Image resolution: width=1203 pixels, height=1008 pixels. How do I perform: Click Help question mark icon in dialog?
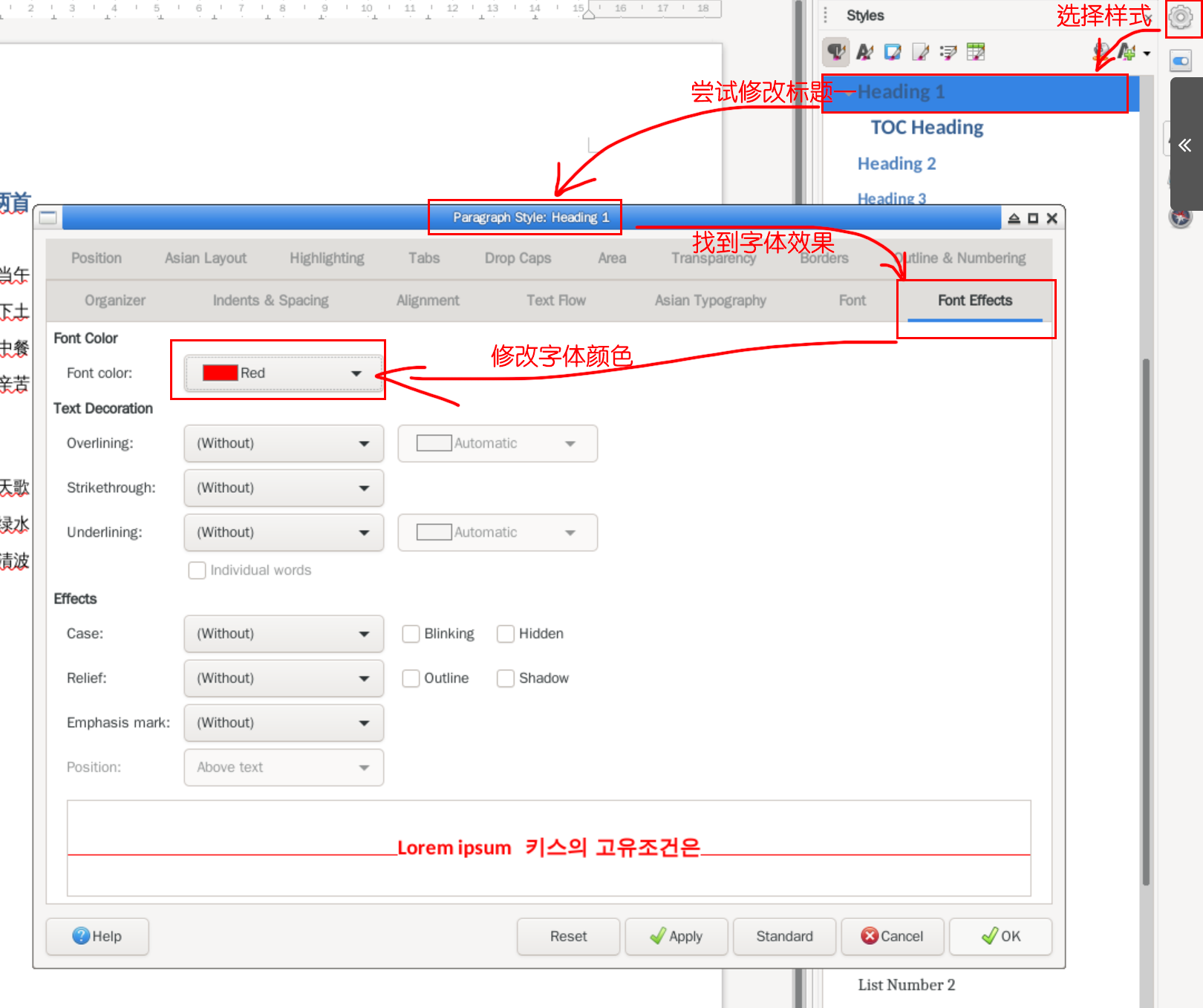point(81,936)
